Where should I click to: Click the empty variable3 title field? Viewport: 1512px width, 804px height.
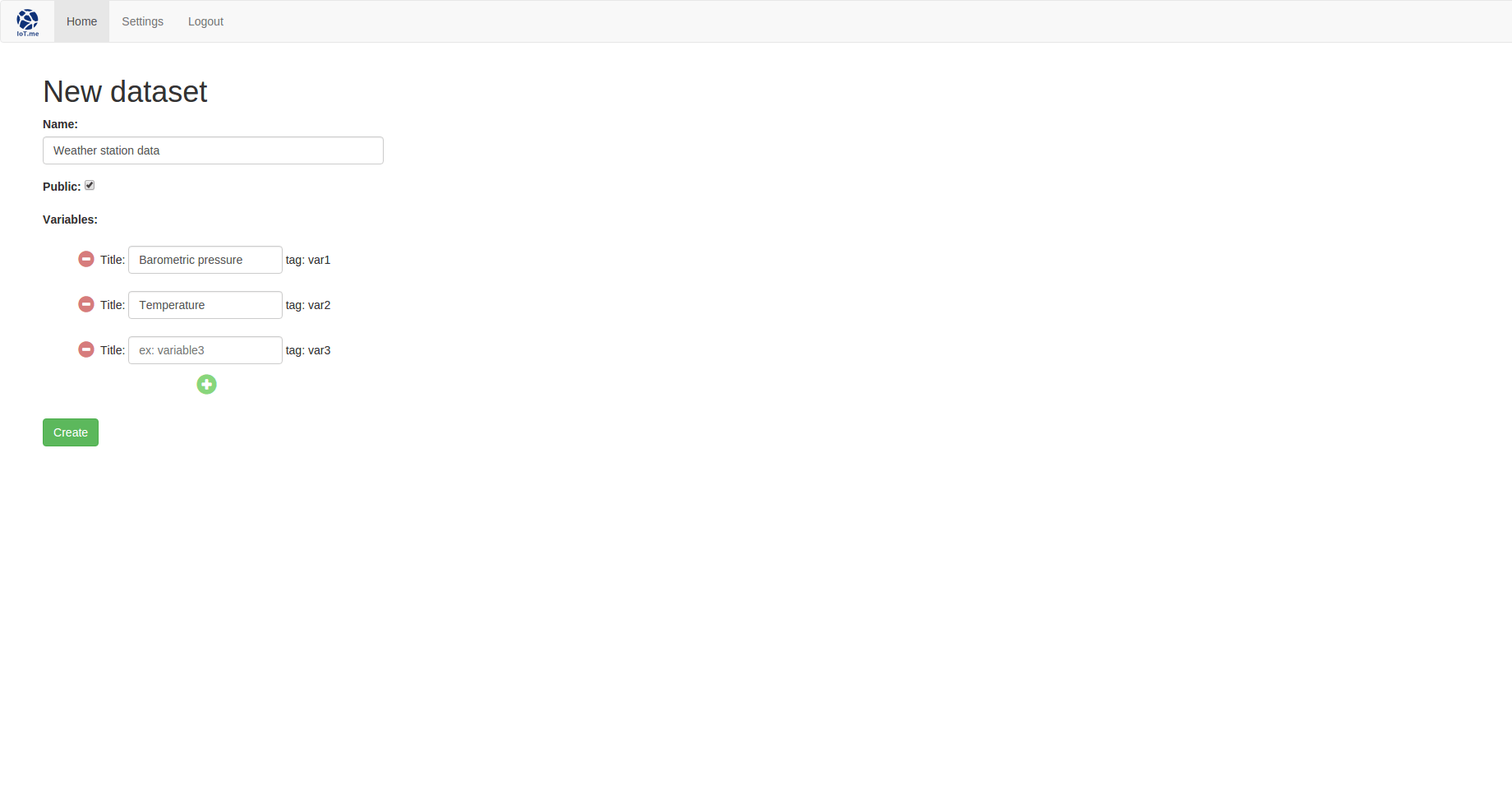(205, 350)
